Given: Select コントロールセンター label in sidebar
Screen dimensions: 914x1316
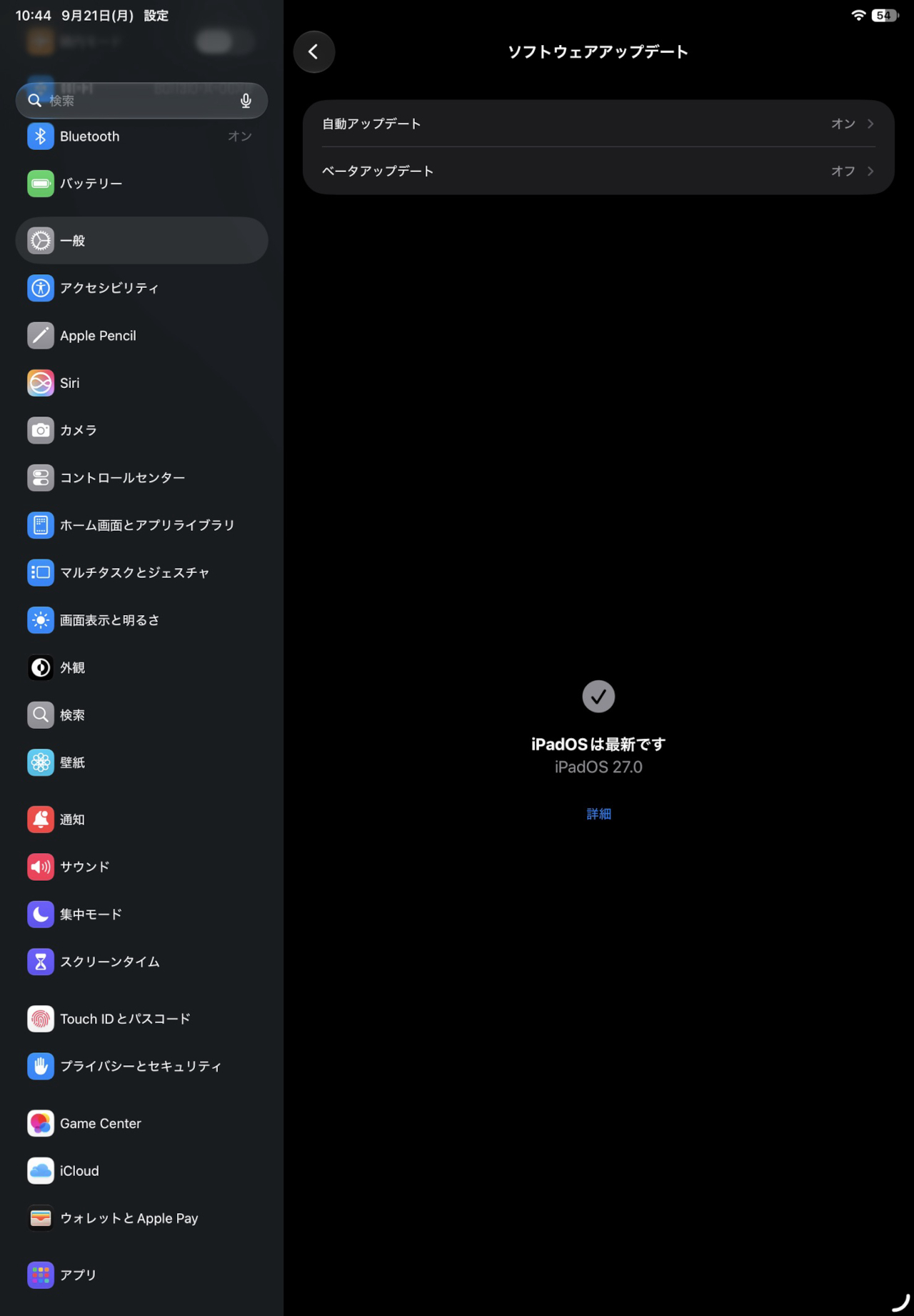Looking at the screenshot, I should (x=123, y=478).
